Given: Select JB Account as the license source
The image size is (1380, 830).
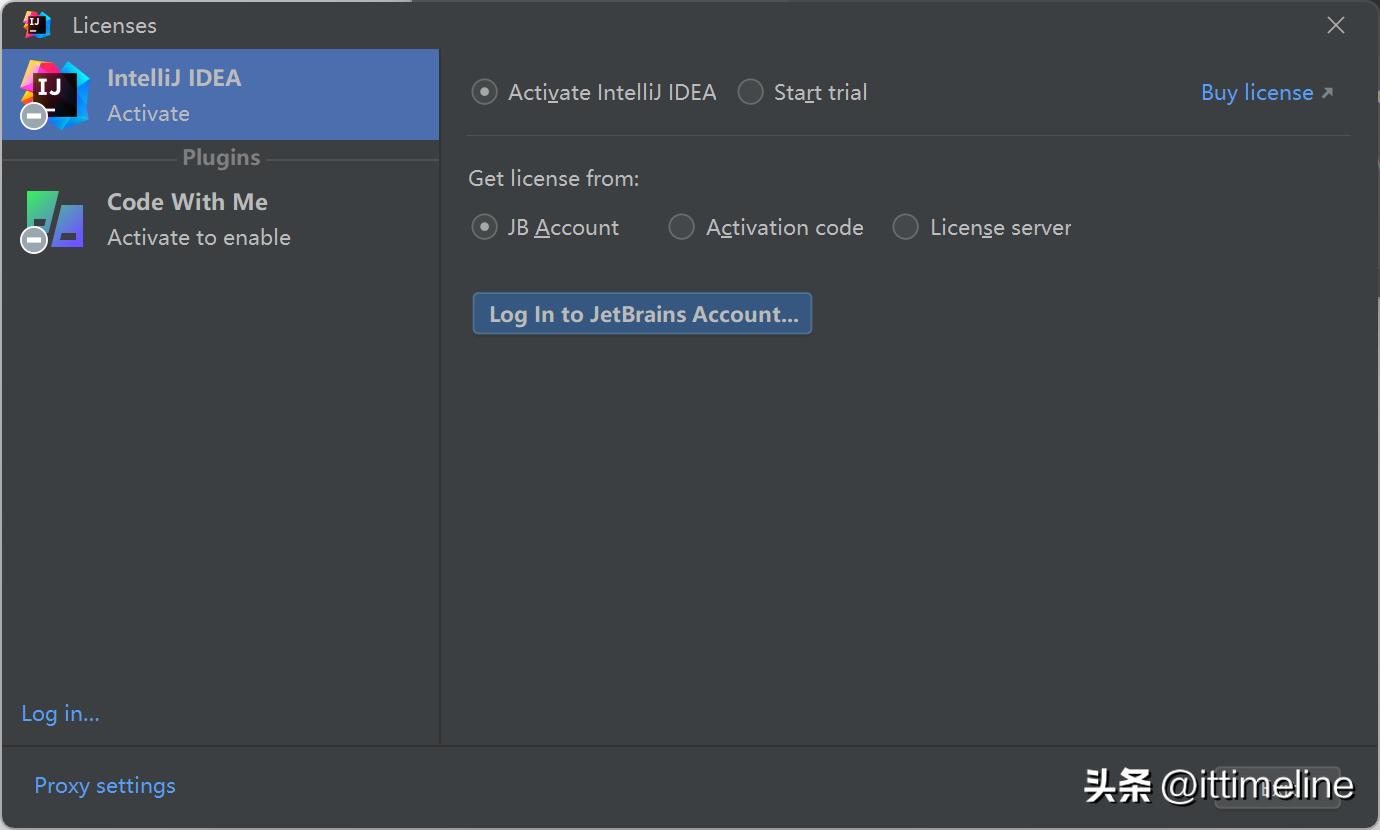Looking at the screenshot, I should click(x=545, y=227).
